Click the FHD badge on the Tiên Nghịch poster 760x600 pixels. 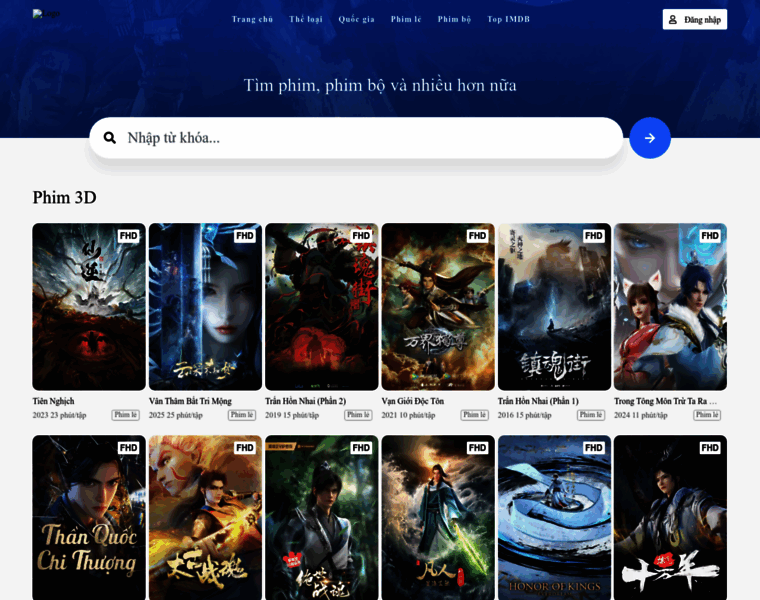[128, 236]
